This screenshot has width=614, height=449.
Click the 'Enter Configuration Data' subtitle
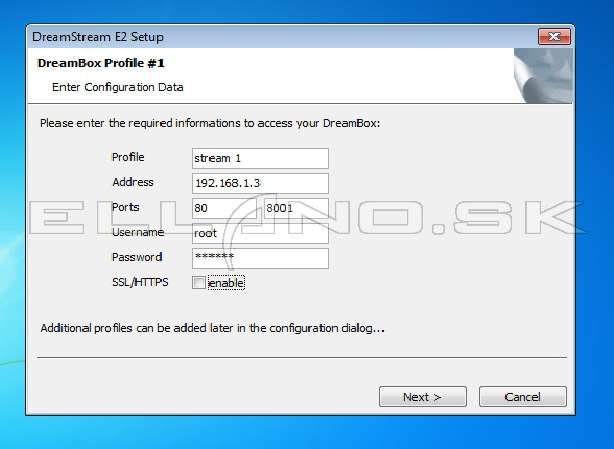[x=117, y=87]
